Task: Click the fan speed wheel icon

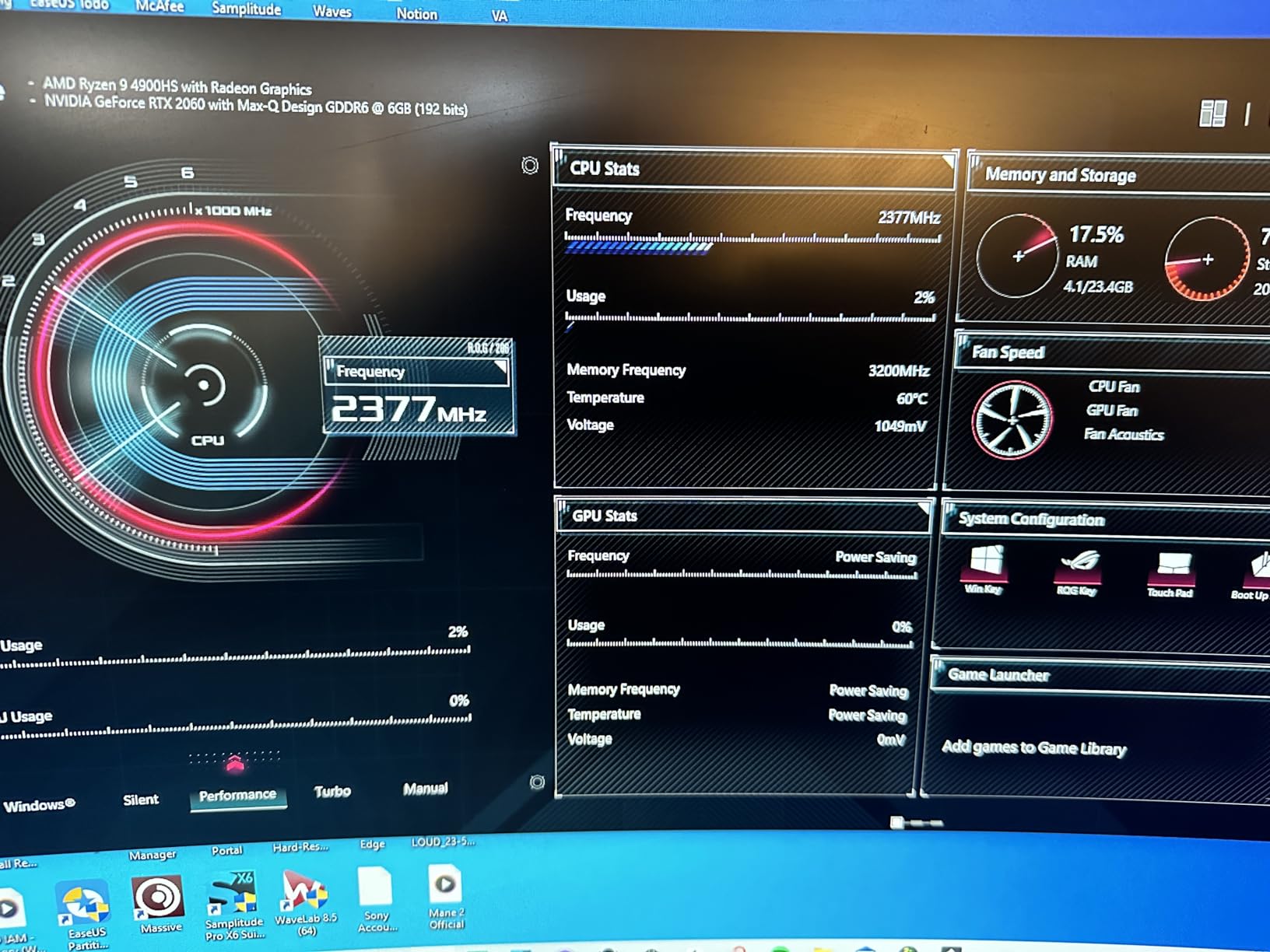Action: (x=1012, y=420)
